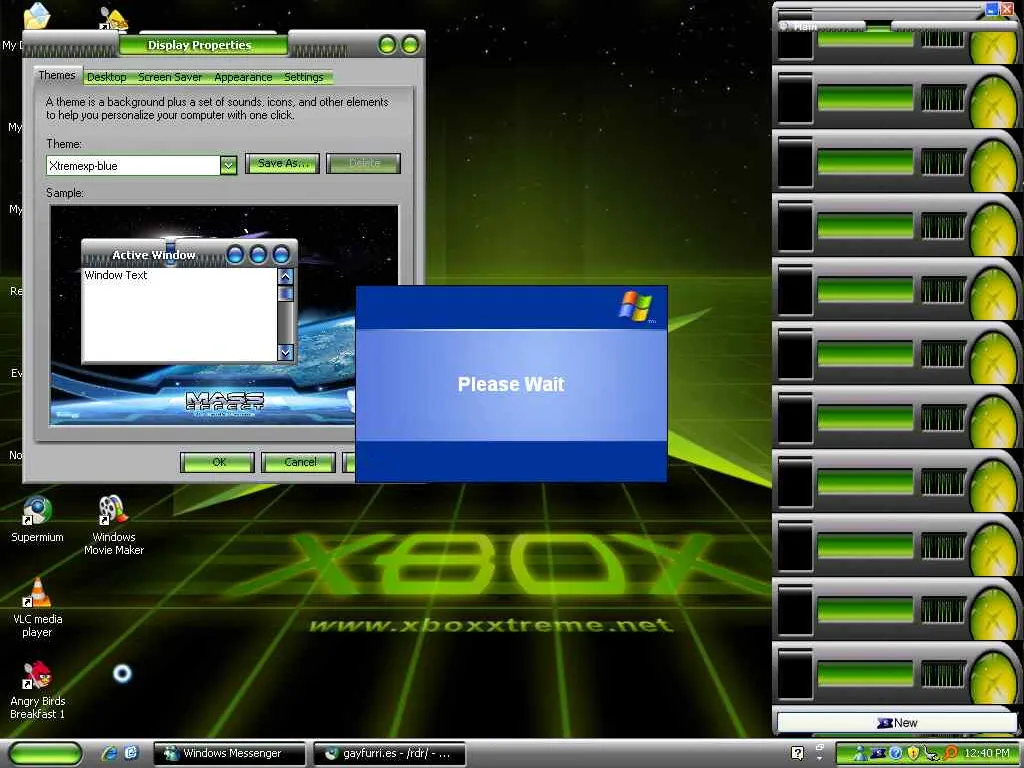Viewport: 1024px width, 768px height.
Task: Click the Save As button
Action: pos(282,163)
